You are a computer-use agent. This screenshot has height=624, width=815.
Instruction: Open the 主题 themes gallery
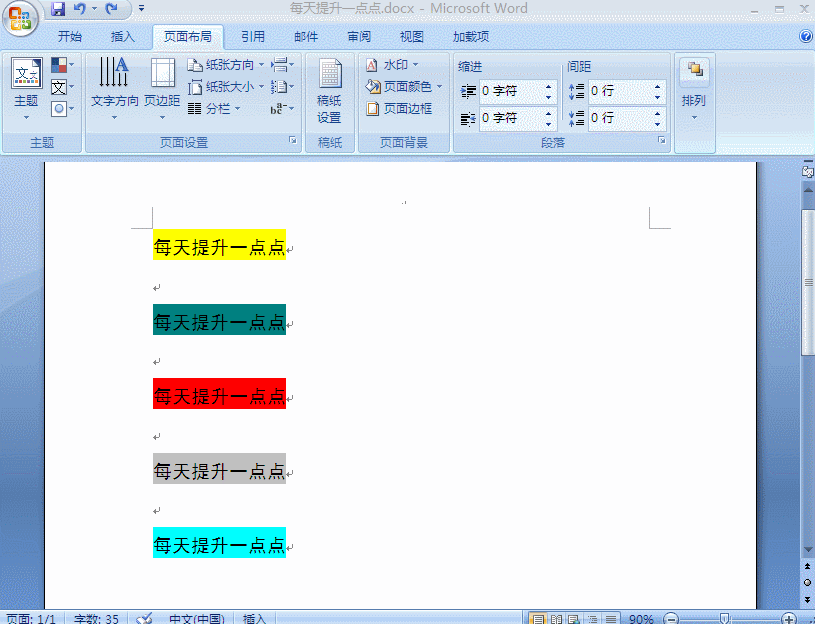tap(26, 88)
